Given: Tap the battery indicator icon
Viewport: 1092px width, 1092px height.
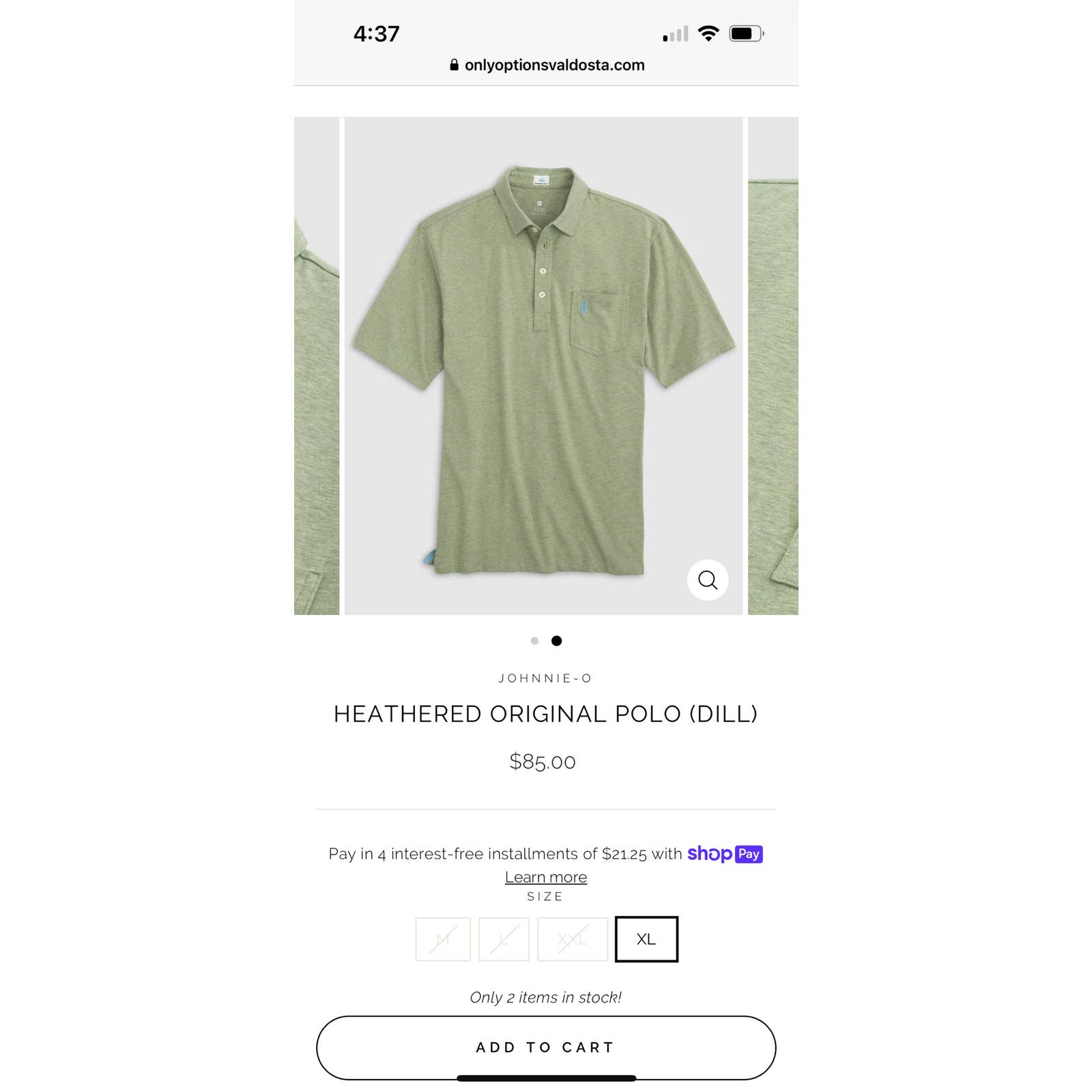Looking at the screenshot, I should [x=747, y=33].
